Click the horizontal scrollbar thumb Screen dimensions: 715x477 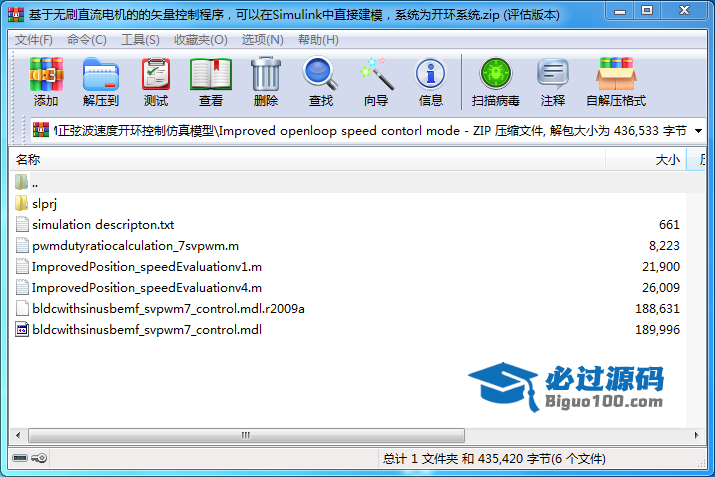pyautogui.click(x=246, y=435)
